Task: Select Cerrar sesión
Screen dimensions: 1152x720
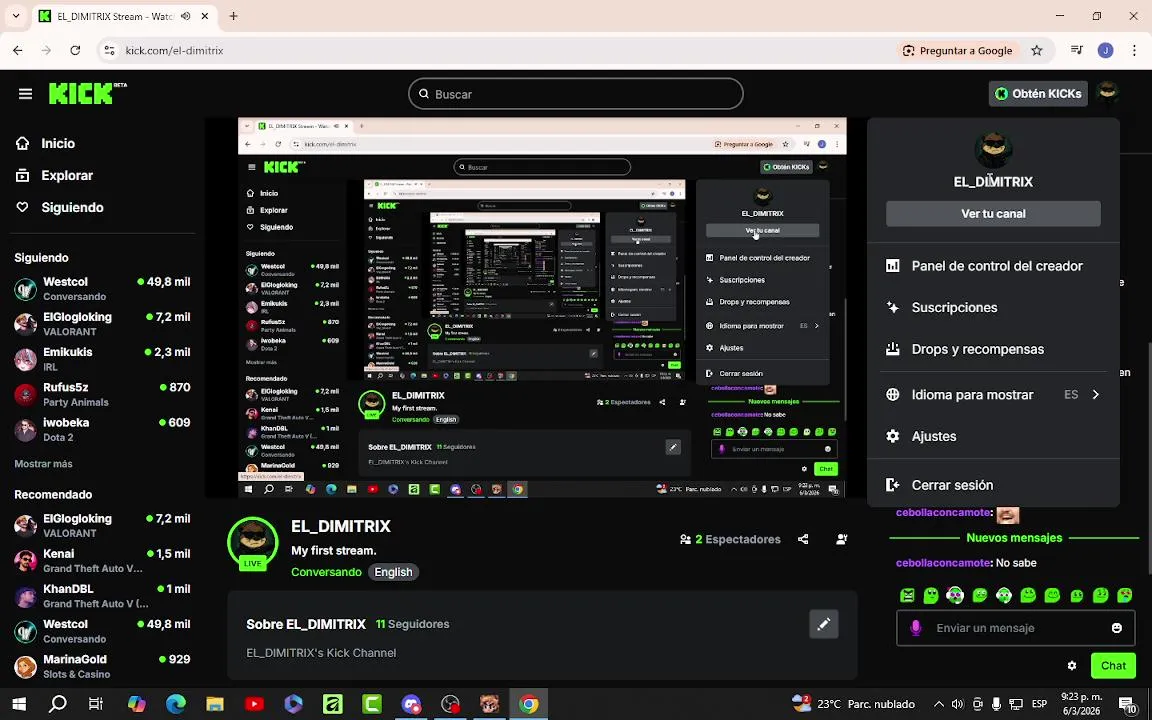Action: point(993,485)
